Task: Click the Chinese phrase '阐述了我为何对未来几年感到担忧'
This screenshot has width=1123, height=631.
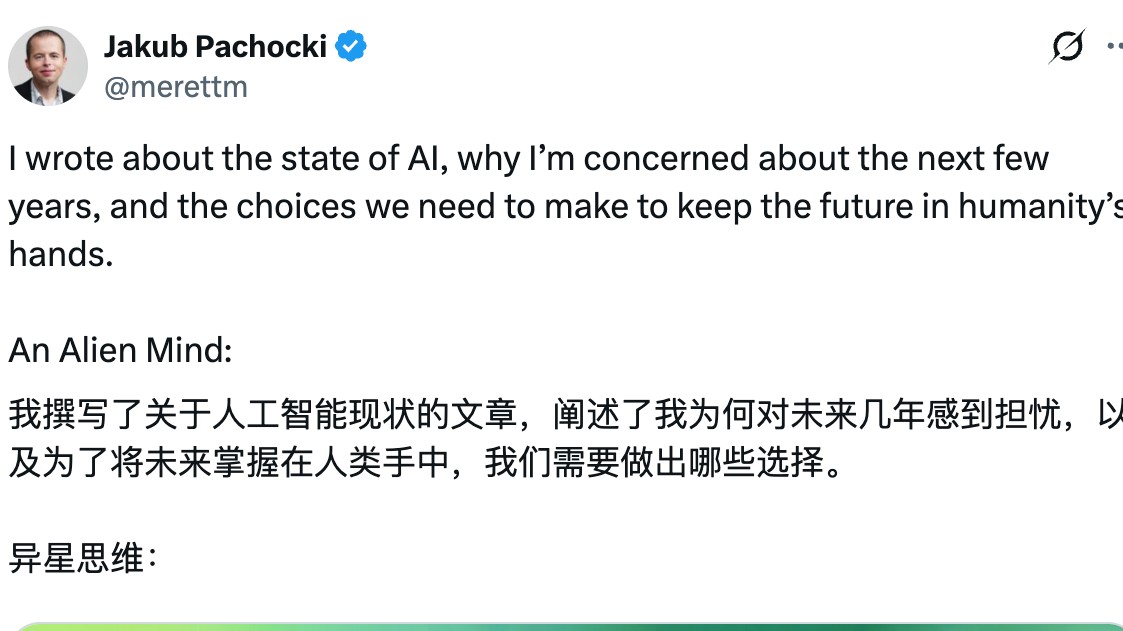Action: pyautogui.click(x=806, y=415)
